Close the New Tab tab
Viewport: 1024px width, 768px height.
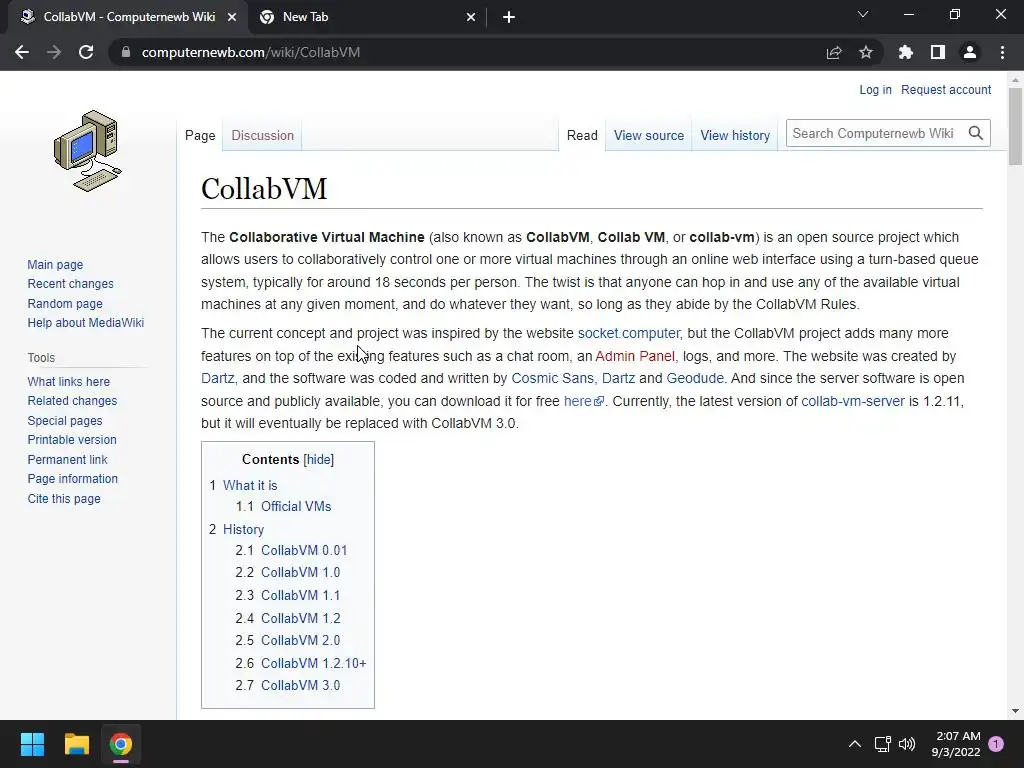pos(471,17)
